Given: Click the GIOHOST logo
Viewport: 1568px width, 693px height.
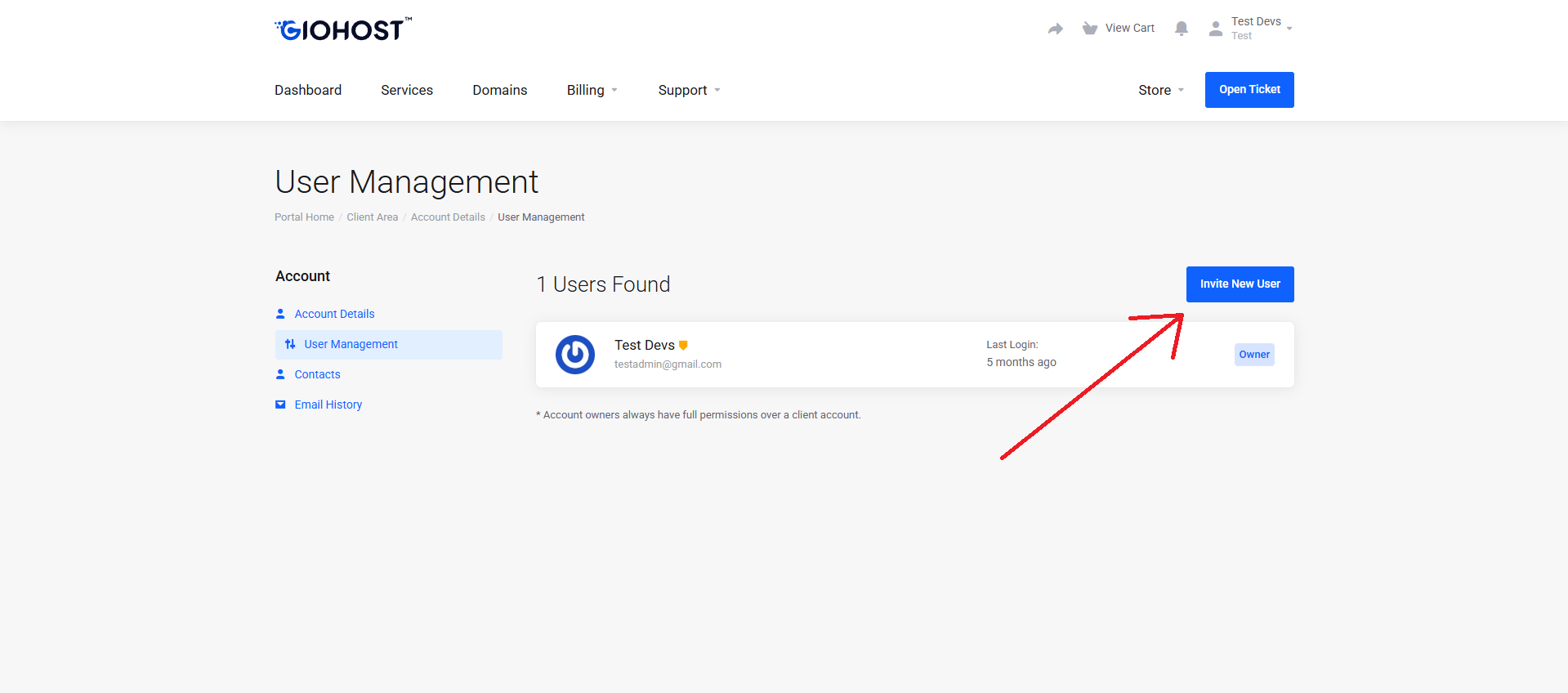Looking at the screenshot, I should coord(343,29).
